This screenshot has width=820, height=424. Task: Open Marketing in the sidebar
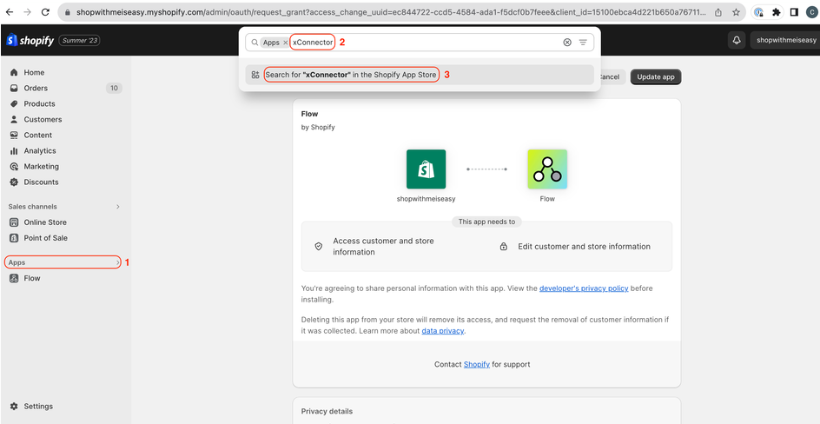41,166
